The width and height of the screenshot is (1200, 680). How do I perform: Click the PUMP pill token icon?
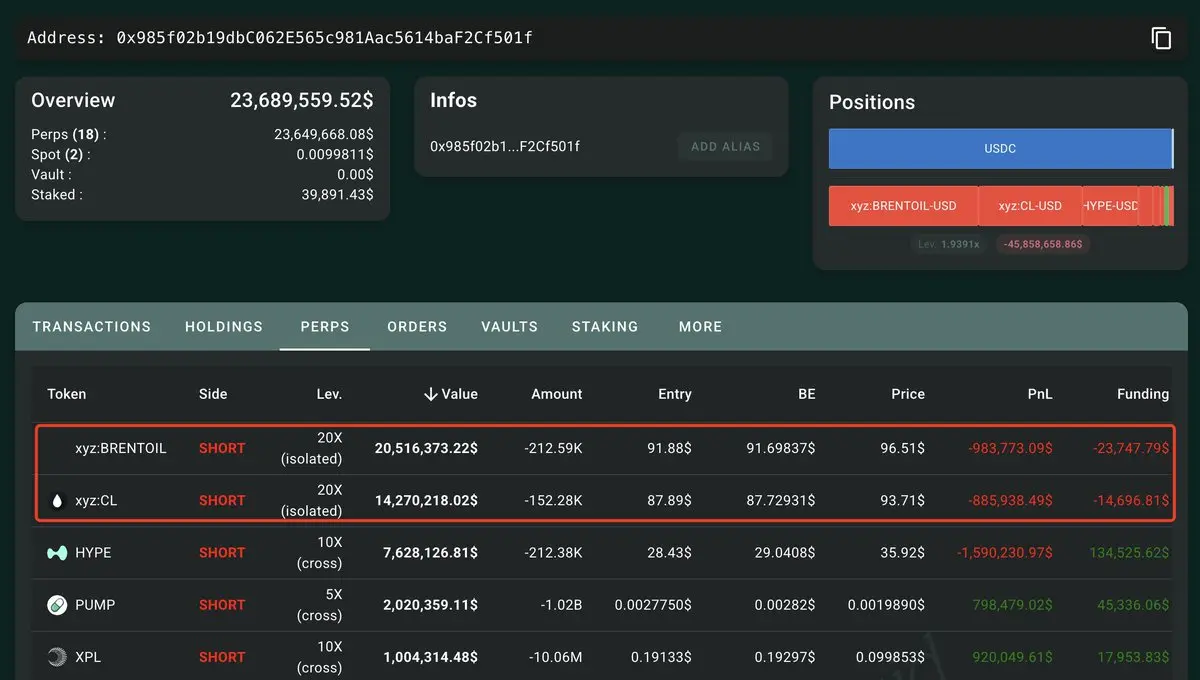pyautogui.click(x=57, y=605)
